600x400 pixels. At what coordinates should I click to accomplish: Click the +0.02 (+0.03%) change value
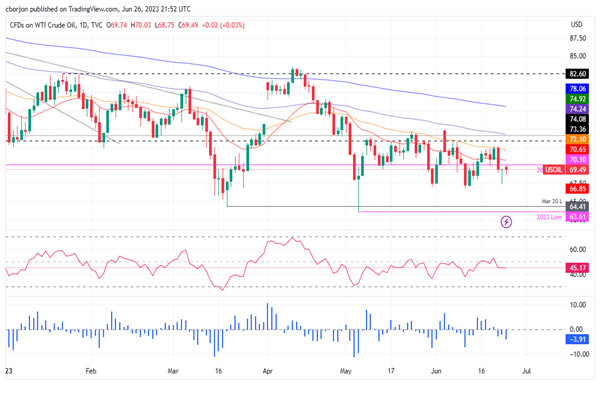[x=223, y=25]
